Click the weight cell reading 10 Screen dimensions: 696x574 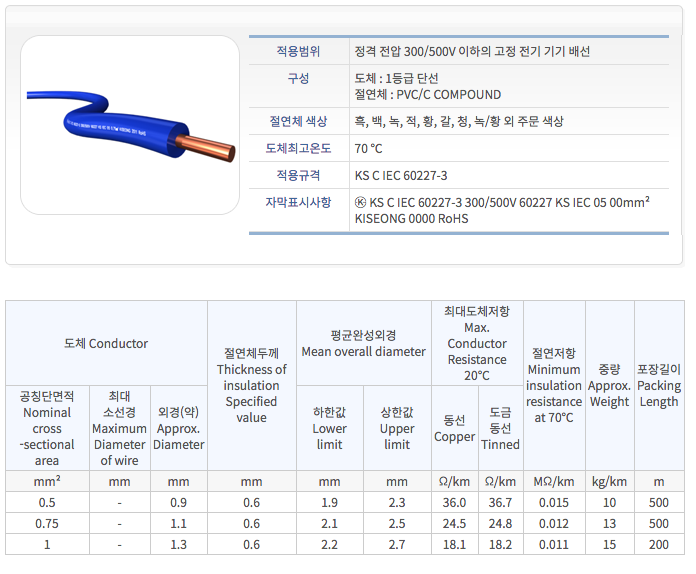coord(609,502)
